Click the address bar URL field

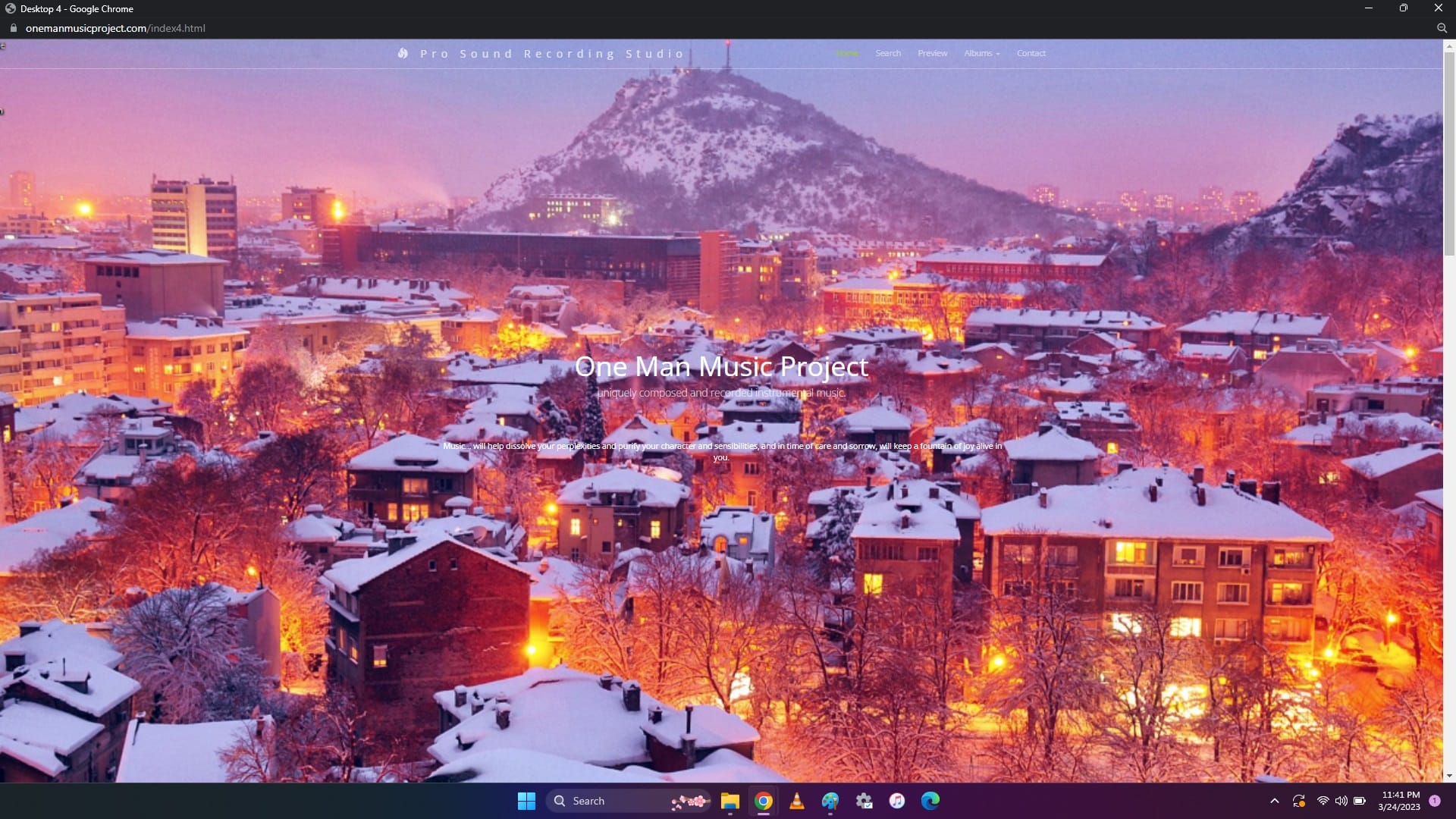(x=115, y=28)
